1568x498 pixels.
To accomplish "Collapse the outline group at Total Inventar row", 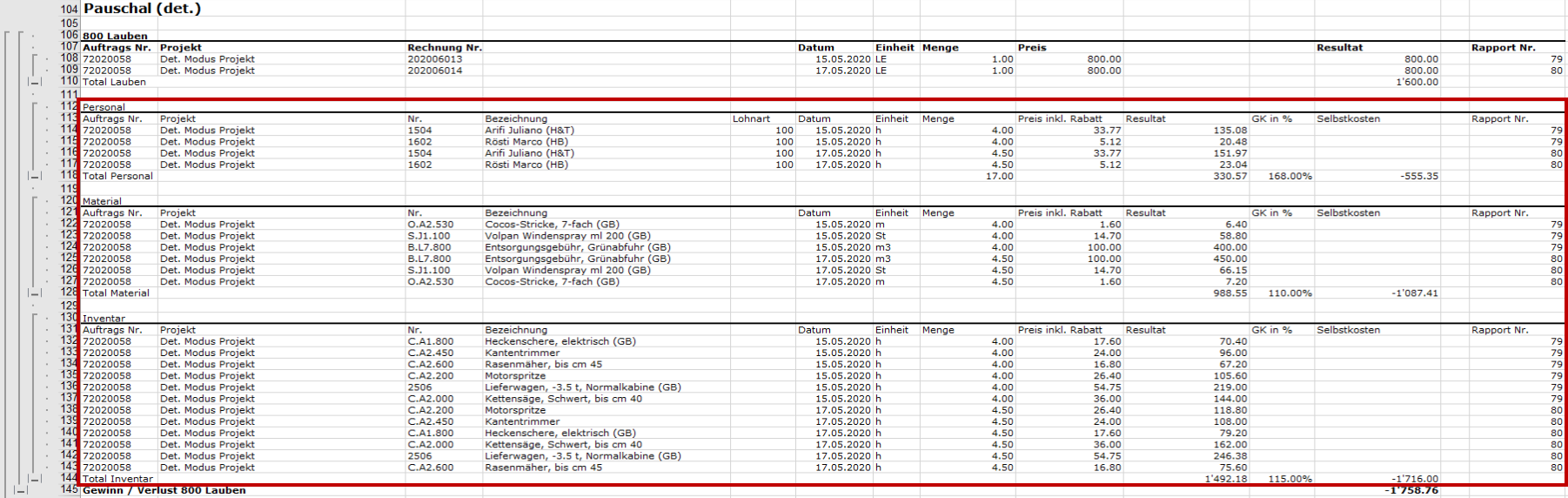I will [34, 479].
